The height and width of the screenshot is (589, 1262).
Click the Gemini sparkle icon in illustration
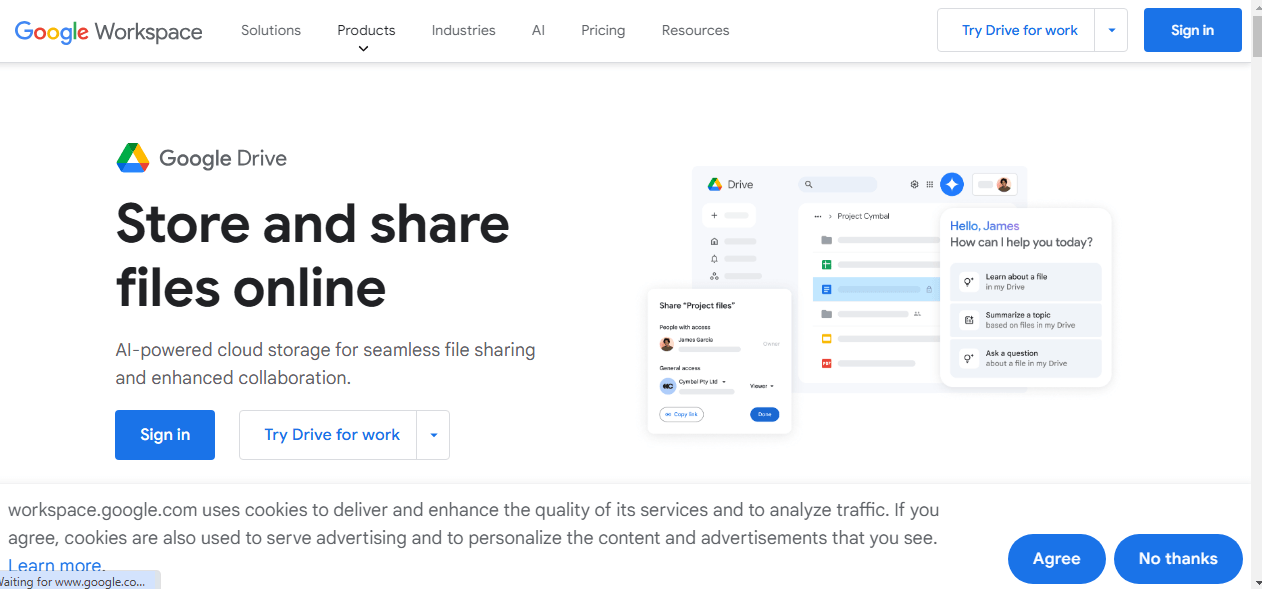952,184
